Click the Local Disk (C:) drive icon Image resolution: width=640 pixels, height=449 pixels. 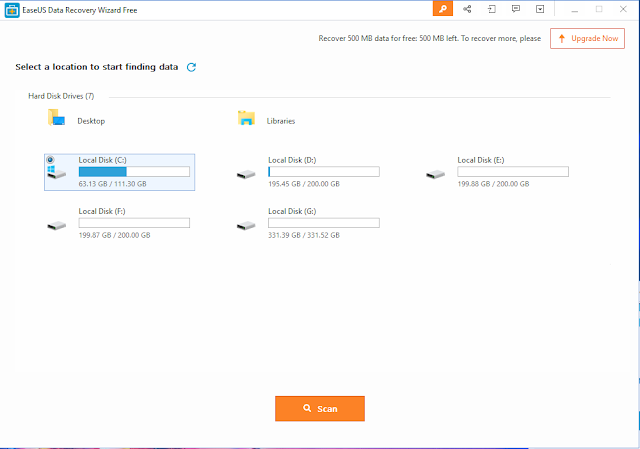[56, 172]
